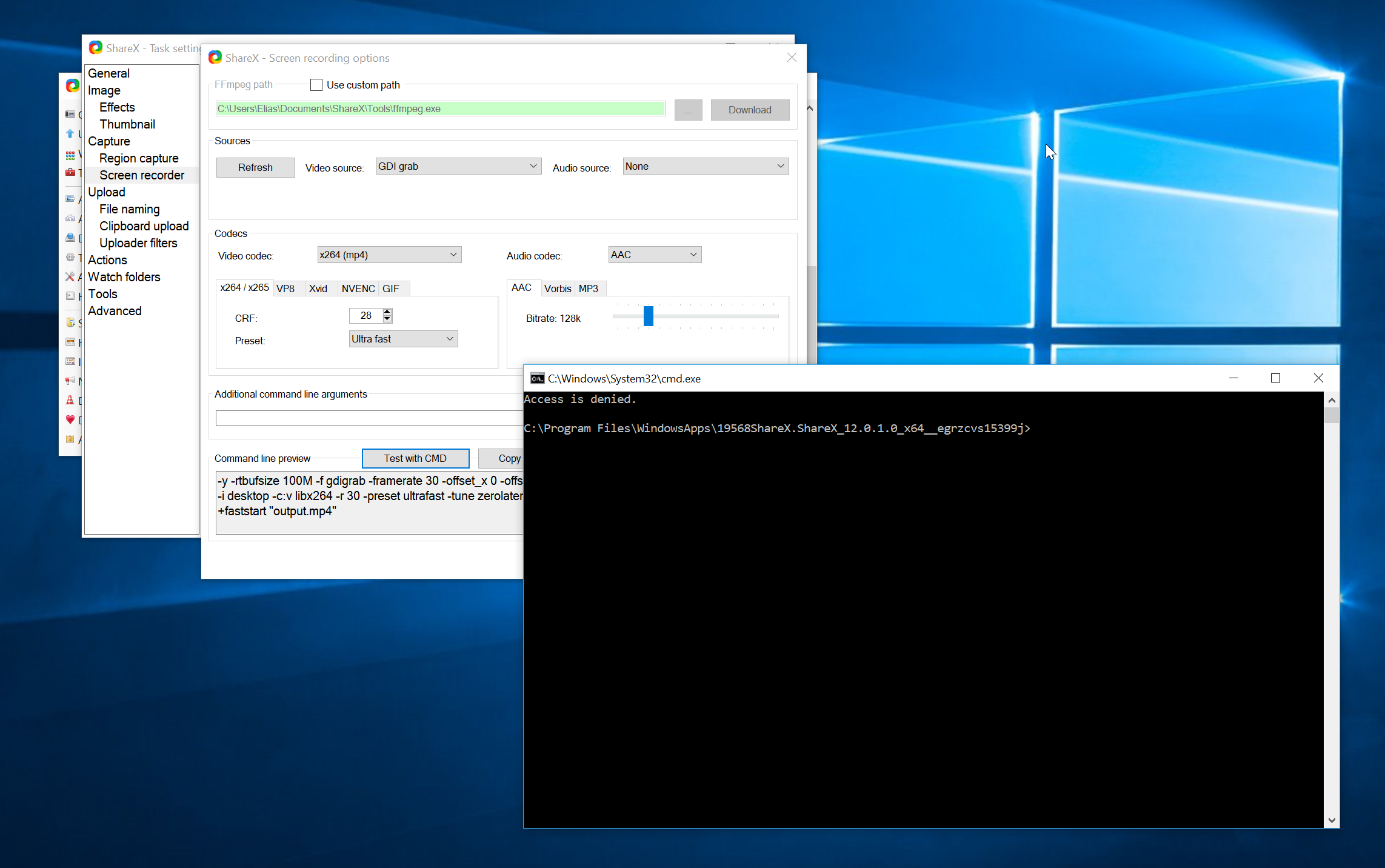Click the Download FFmpeg button

(x=750, y=110)
